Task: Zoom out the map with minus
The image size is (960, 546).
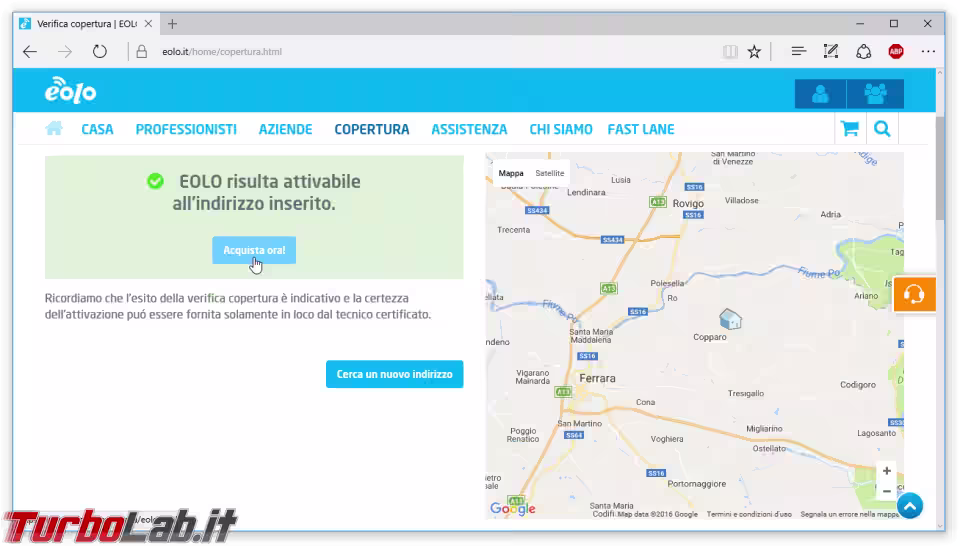Action: [x=887, y=492]
